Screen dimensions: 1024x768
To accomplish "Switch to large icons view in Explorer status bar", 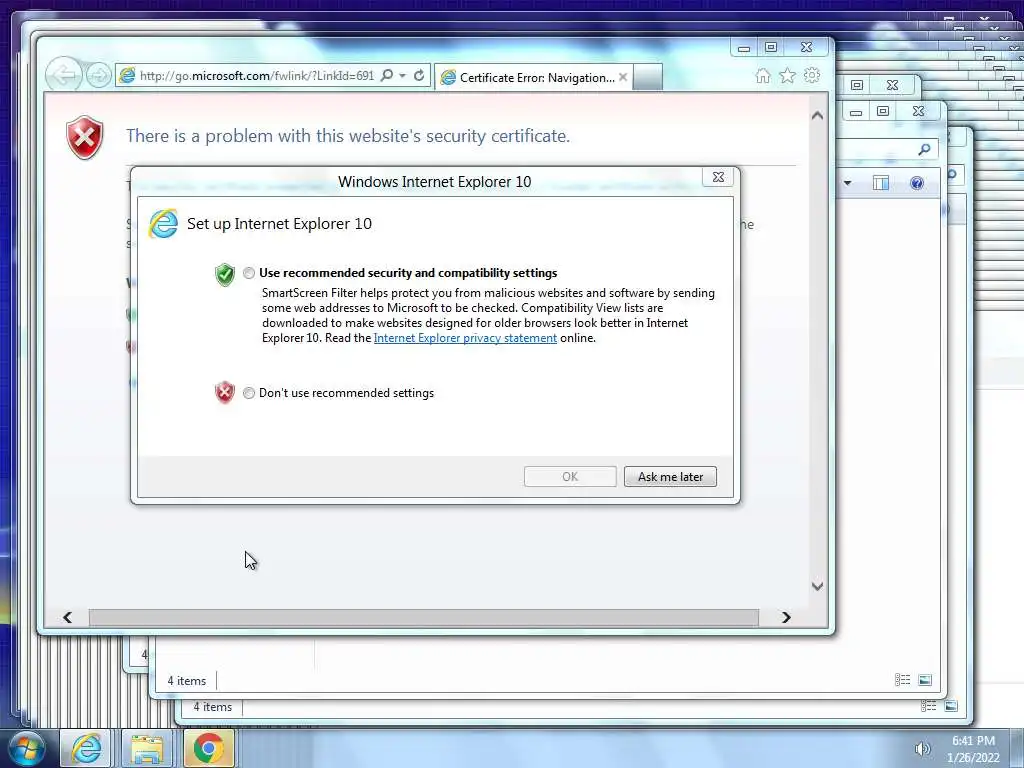I will 925,680.
